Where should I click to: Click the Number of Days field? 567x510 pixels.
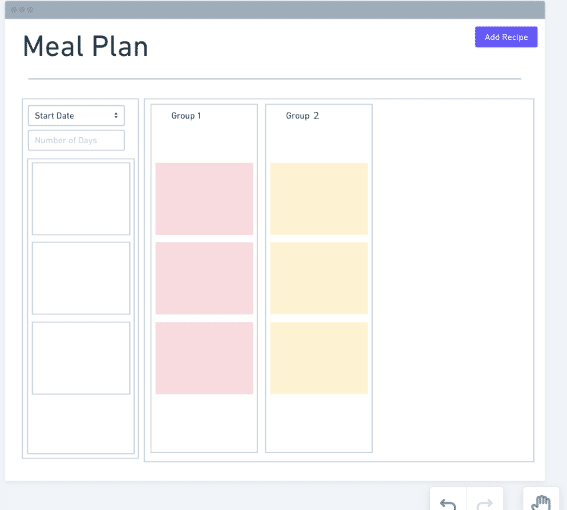click(x=76, y=140)
